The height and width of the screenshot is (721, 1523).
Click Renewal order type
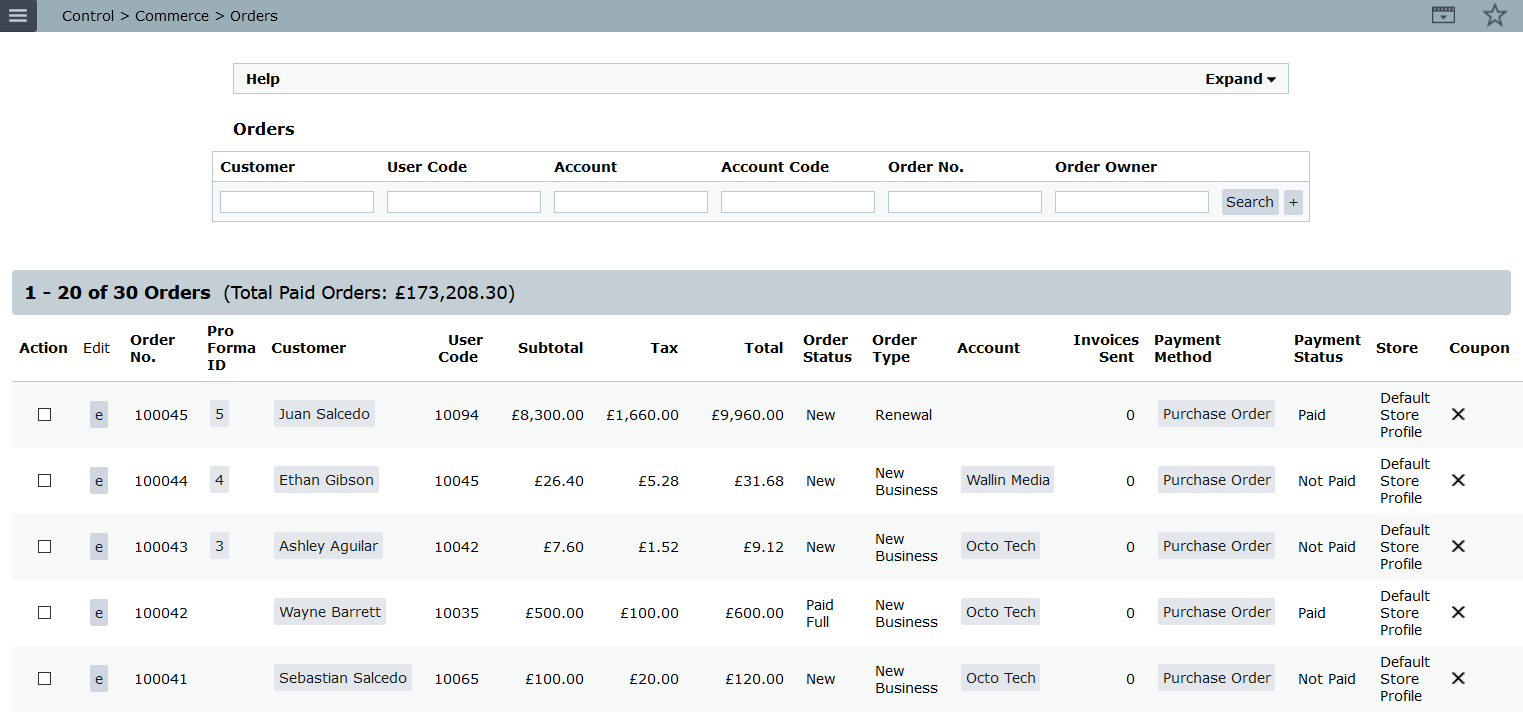[903, 415]
